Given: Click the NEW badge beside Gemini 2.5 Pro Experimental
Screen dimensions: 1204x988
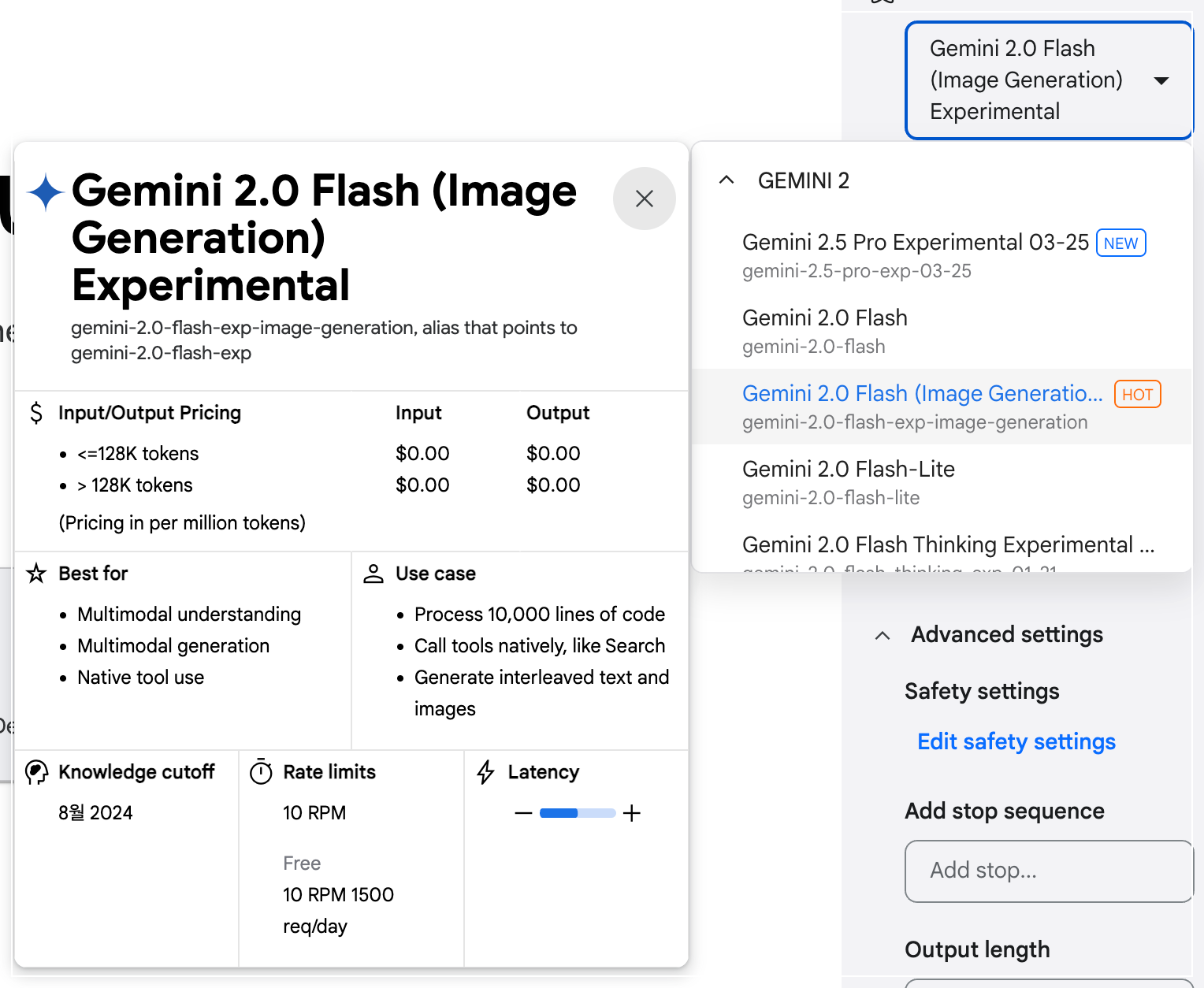Looking at the screenshot, I should coord(1120,243).
